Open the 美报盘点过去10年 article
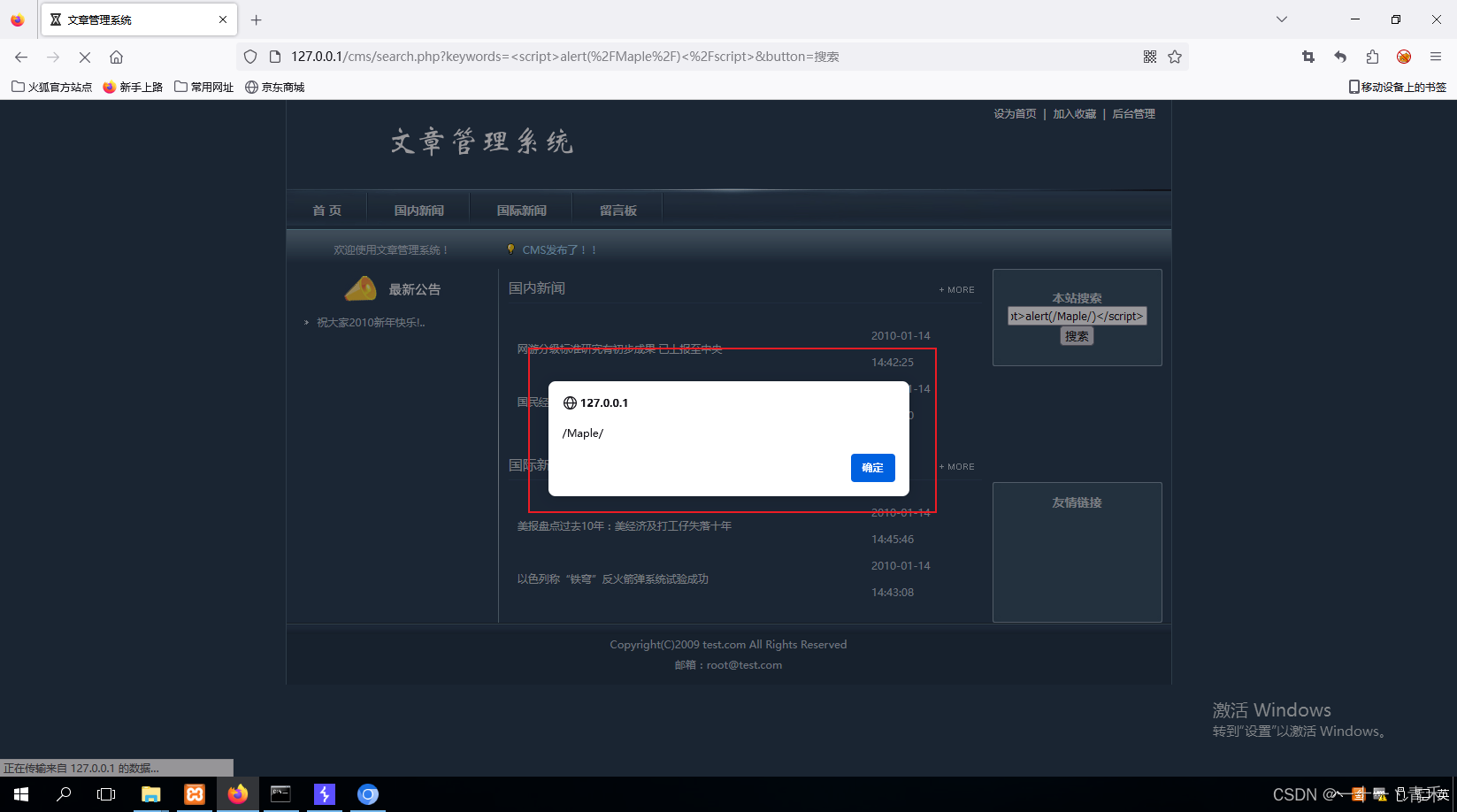The width and height of the screenshot is (1457, 812). (x=624, y=526)
